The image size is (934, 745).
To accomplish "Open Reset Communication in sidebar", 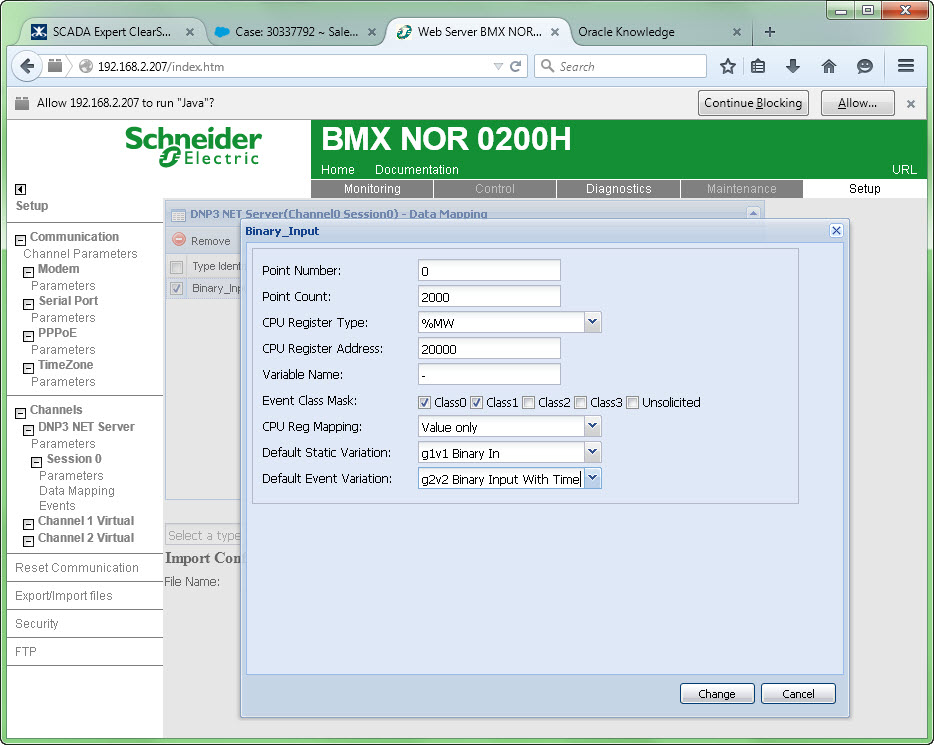I will point(77,568).
